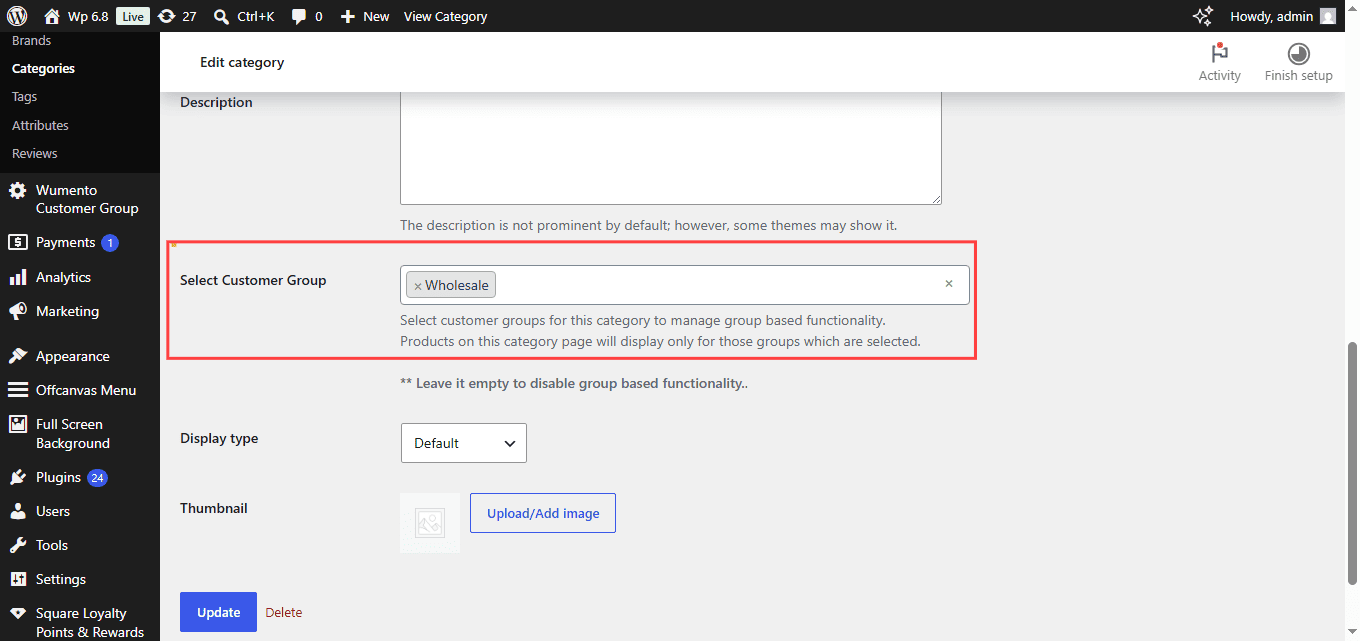Screen dimensions: 1360x641
Task: Open the updates icon showing 27
Action: coord(167,16)
